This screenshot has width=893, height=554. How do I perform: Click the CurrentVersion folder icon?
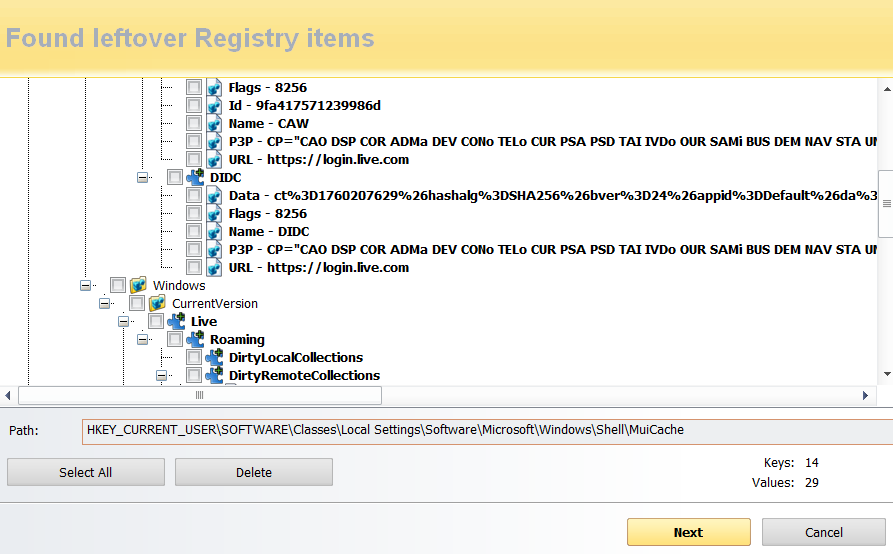point(157,303)
